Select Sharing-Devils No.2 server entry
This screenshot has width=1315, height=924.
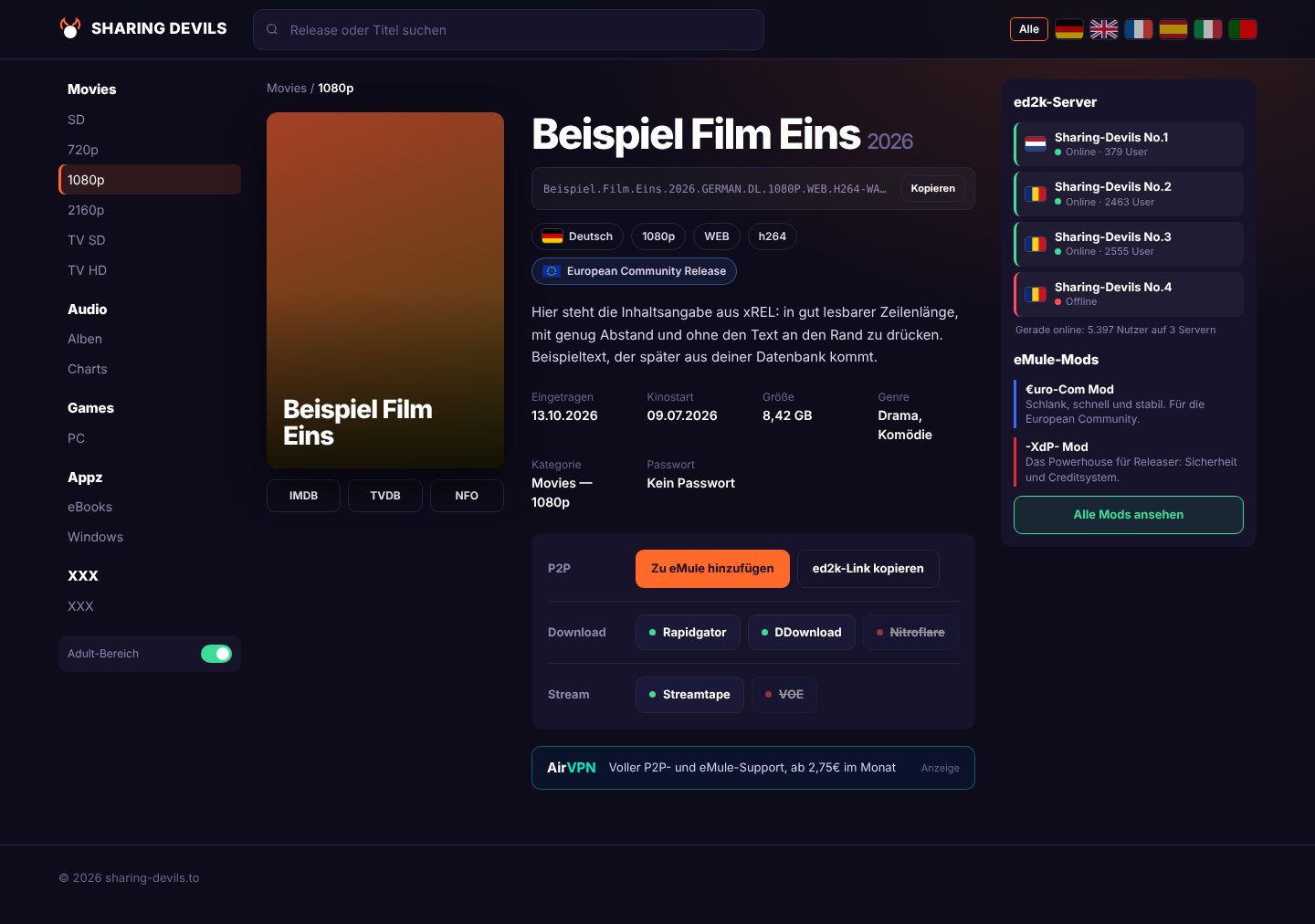[1129, 194]
